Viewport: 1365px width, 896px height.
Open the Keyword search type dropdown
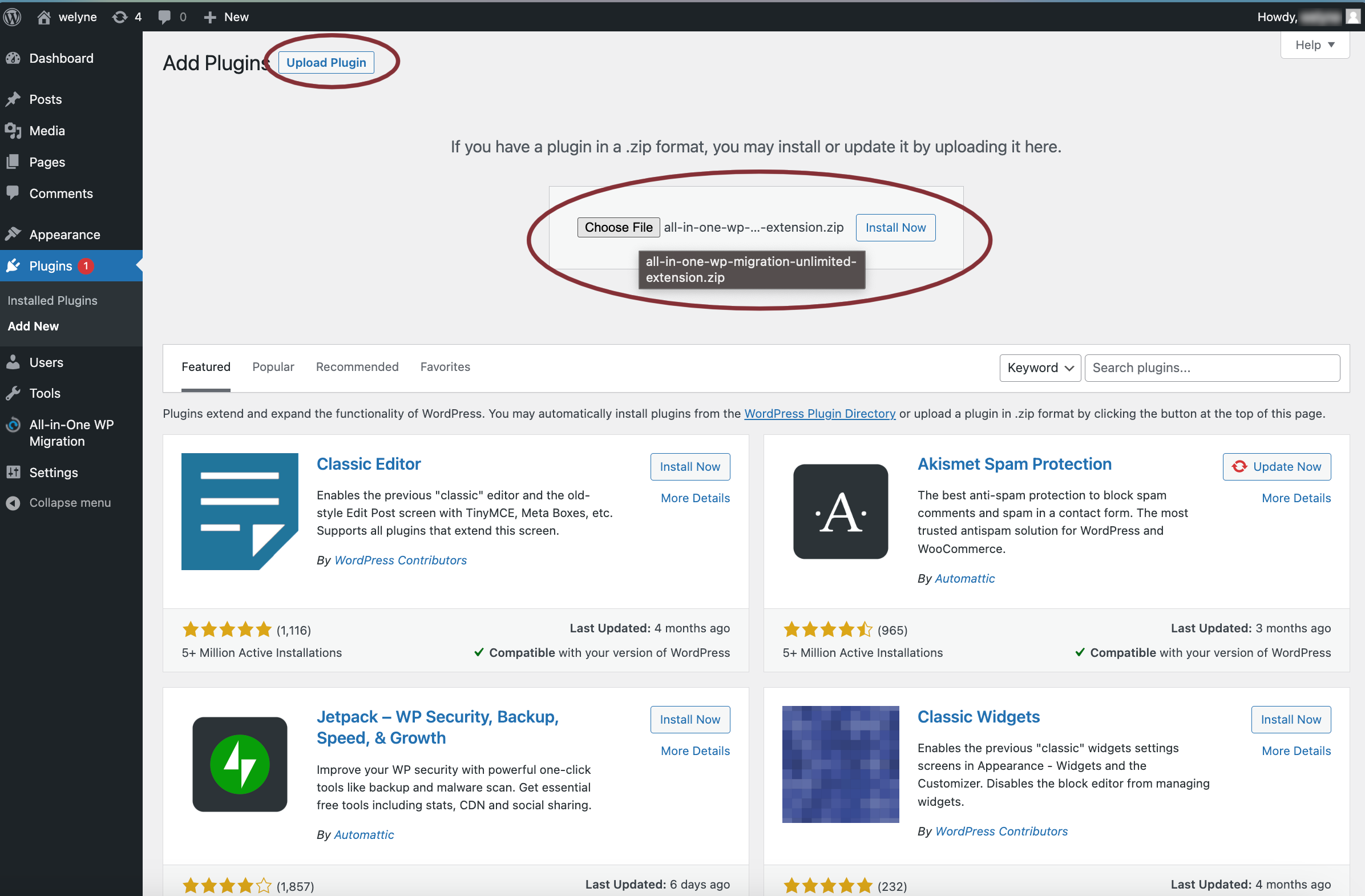pos(1040,368)
